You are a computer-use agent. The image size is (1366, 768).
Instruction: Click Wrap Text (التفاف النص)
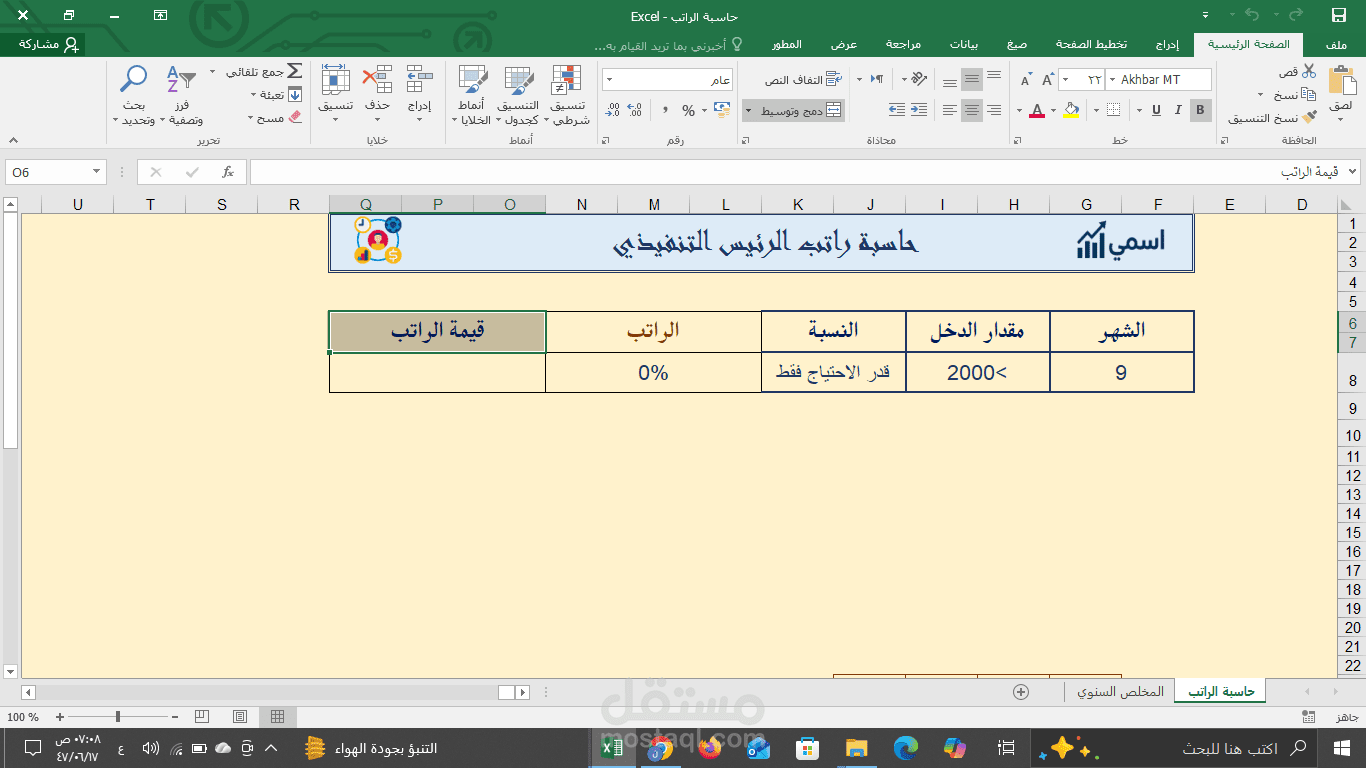pos(804,80)
